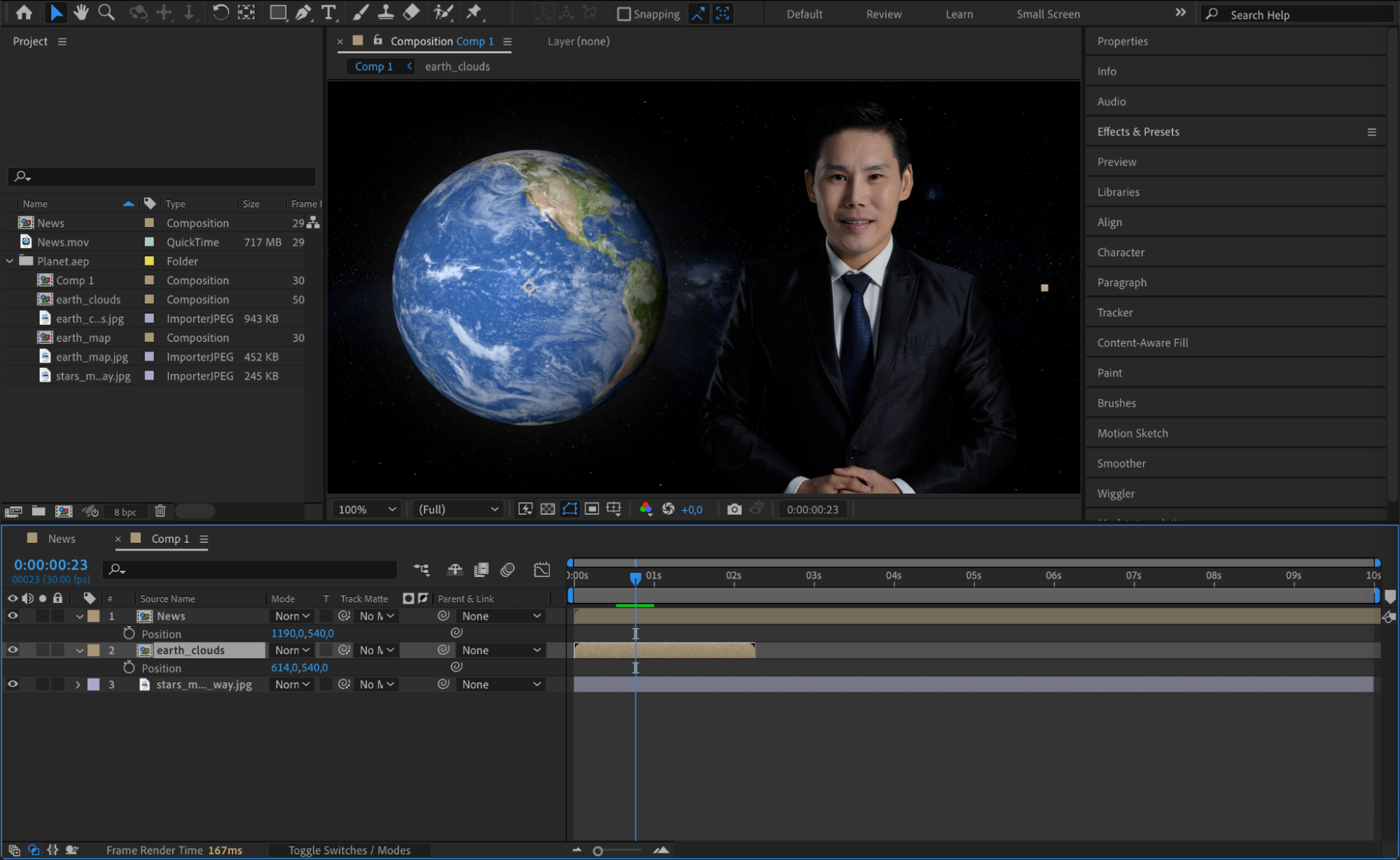Select the Hand tool
The height and width of the screenshot is (860, 1400).
pos(81,12)
